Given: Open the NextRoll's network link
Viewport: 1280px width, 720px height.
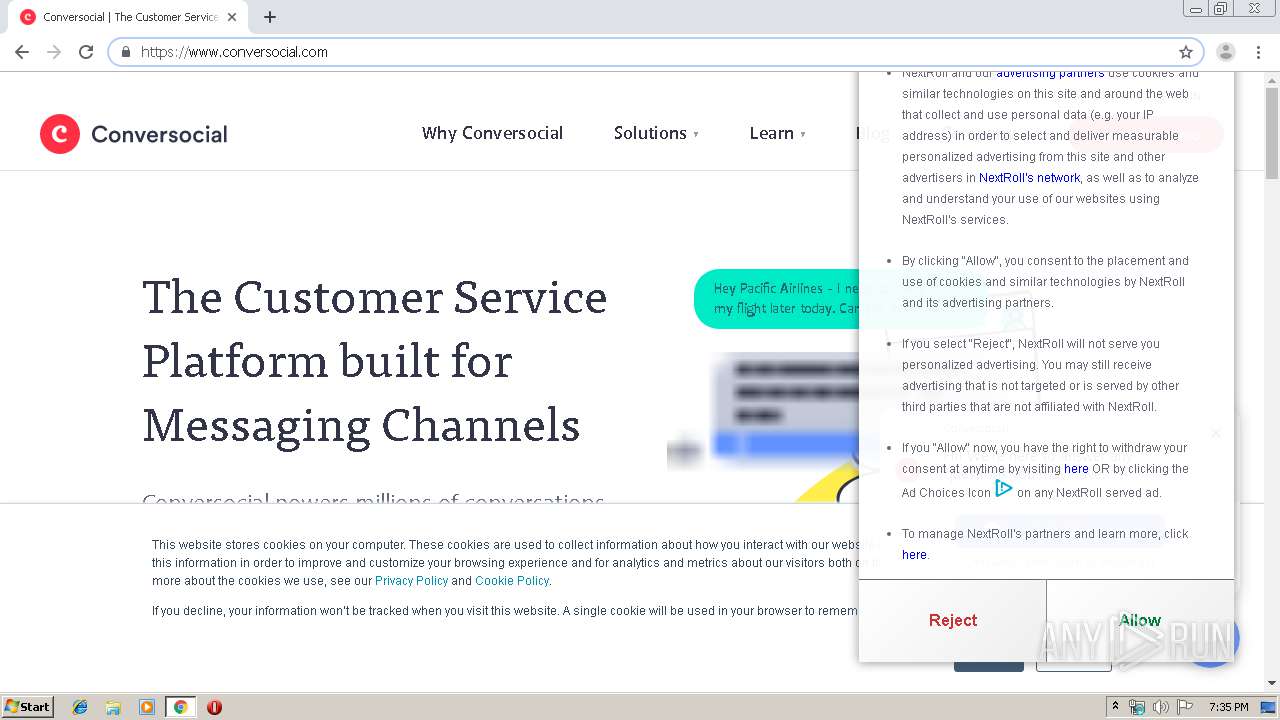Looking at the screenshot, I should click(x=1029, y=178).
